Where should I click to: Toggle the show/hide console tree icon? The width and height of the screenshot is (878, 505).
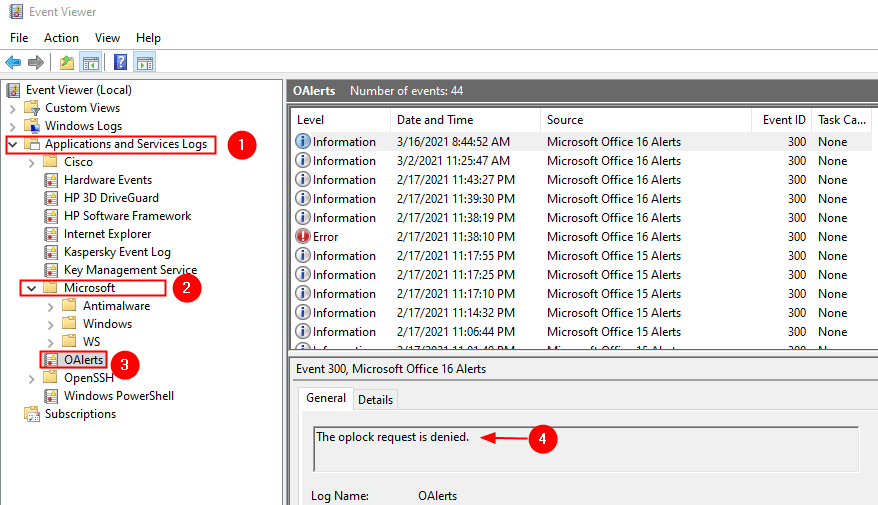(x=91, y=62)
